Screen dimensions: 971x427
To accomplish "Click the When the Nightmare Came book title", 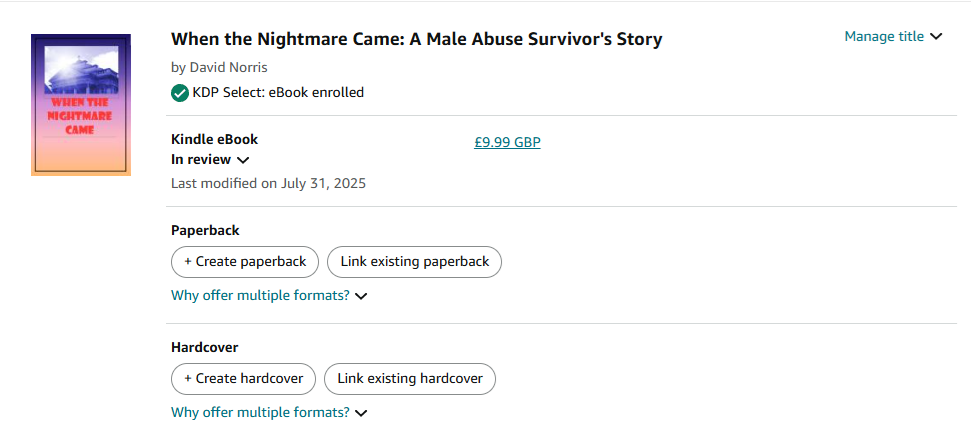I will (416, 40).
